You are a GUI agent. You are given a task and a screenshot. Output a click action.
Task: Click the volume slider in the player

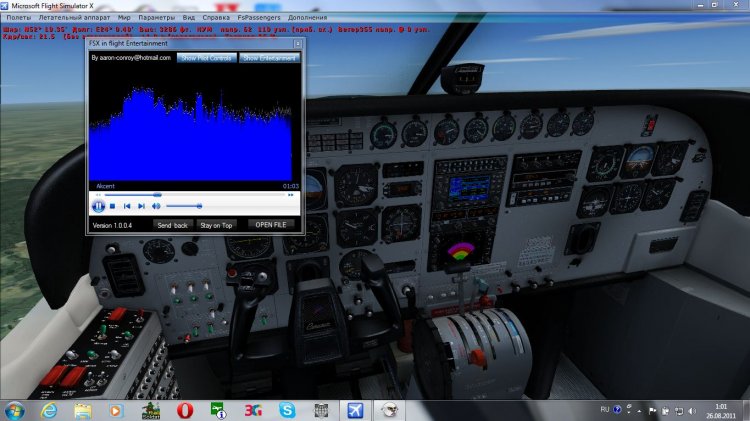(x=184, y=206)
